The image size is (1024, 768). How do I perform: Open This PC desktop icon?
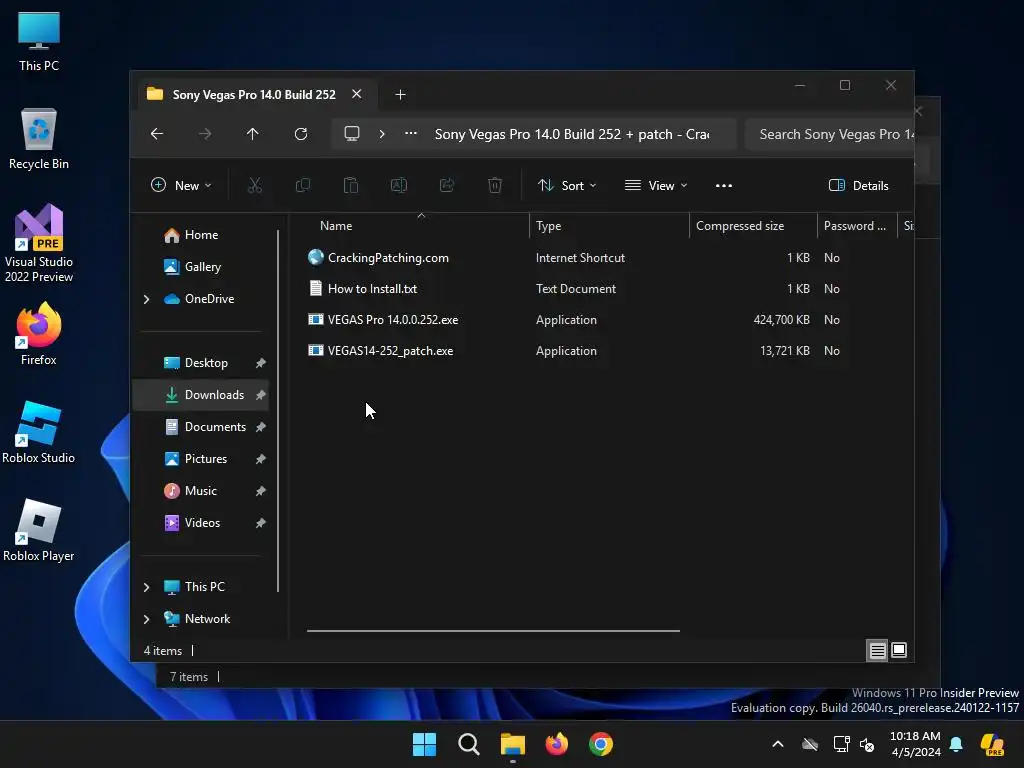[x=39, y=41]
